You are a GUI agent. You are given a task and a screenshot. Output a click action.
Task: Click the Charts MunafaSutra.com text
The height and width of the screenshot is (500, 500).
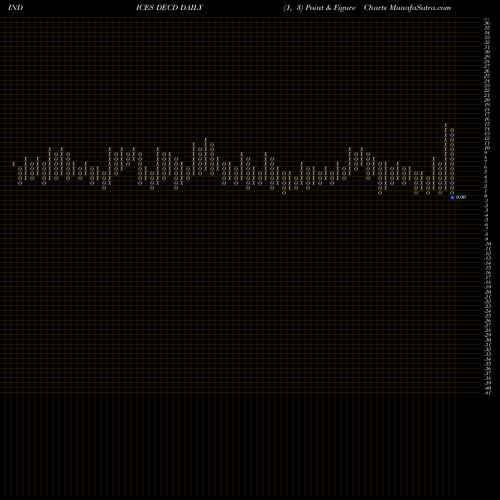(x=407, y=8)
